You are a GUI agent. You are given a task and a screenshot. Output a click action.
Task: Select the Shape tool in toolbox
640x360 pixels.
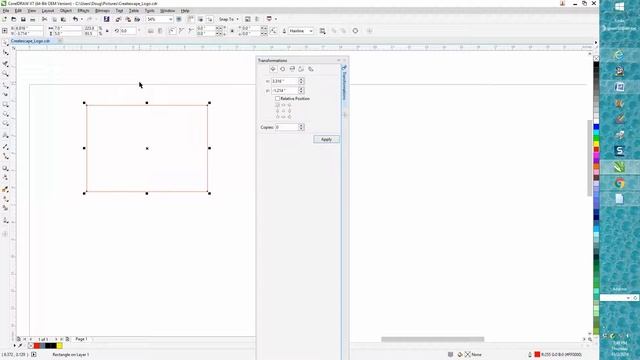pyautogui.click(x=5, y=53)
